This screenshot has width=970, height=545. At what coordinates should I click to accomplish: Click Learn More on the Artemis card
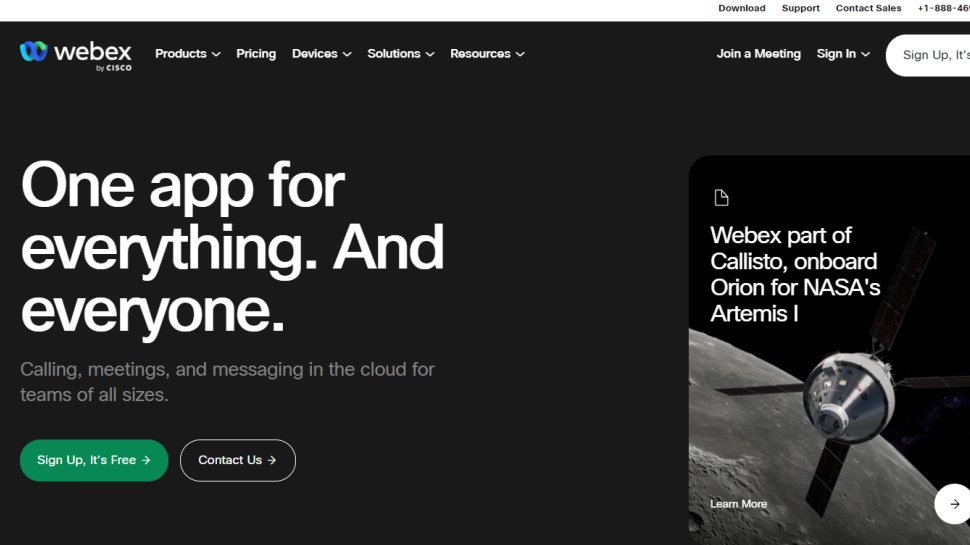click(x=739, y=504)
